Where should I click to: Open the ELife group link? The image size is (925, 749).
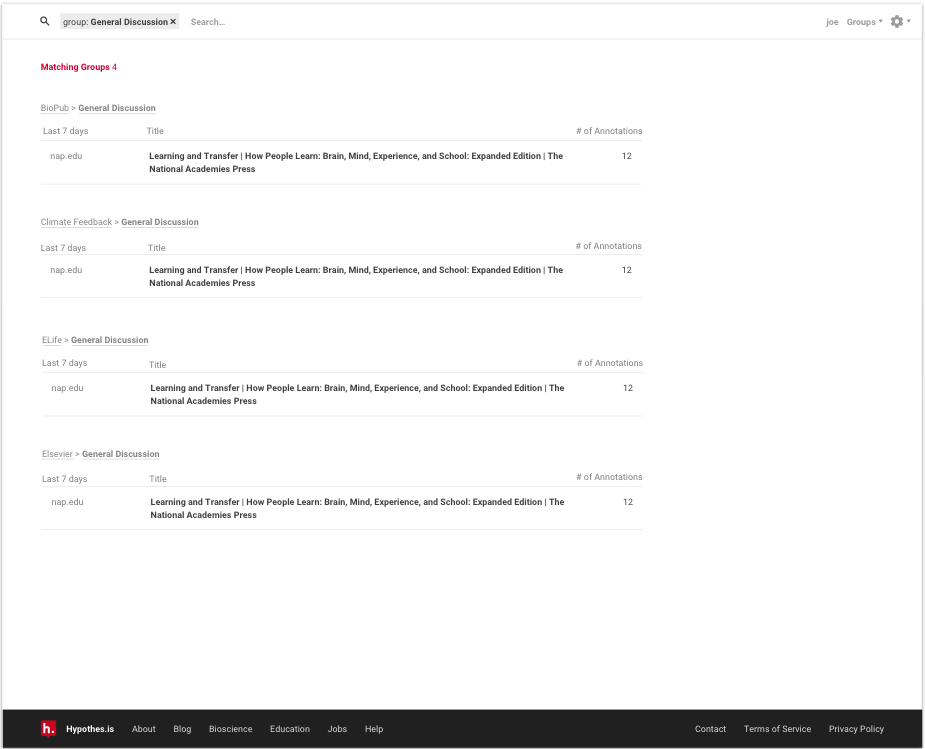[x=52, y=340]
